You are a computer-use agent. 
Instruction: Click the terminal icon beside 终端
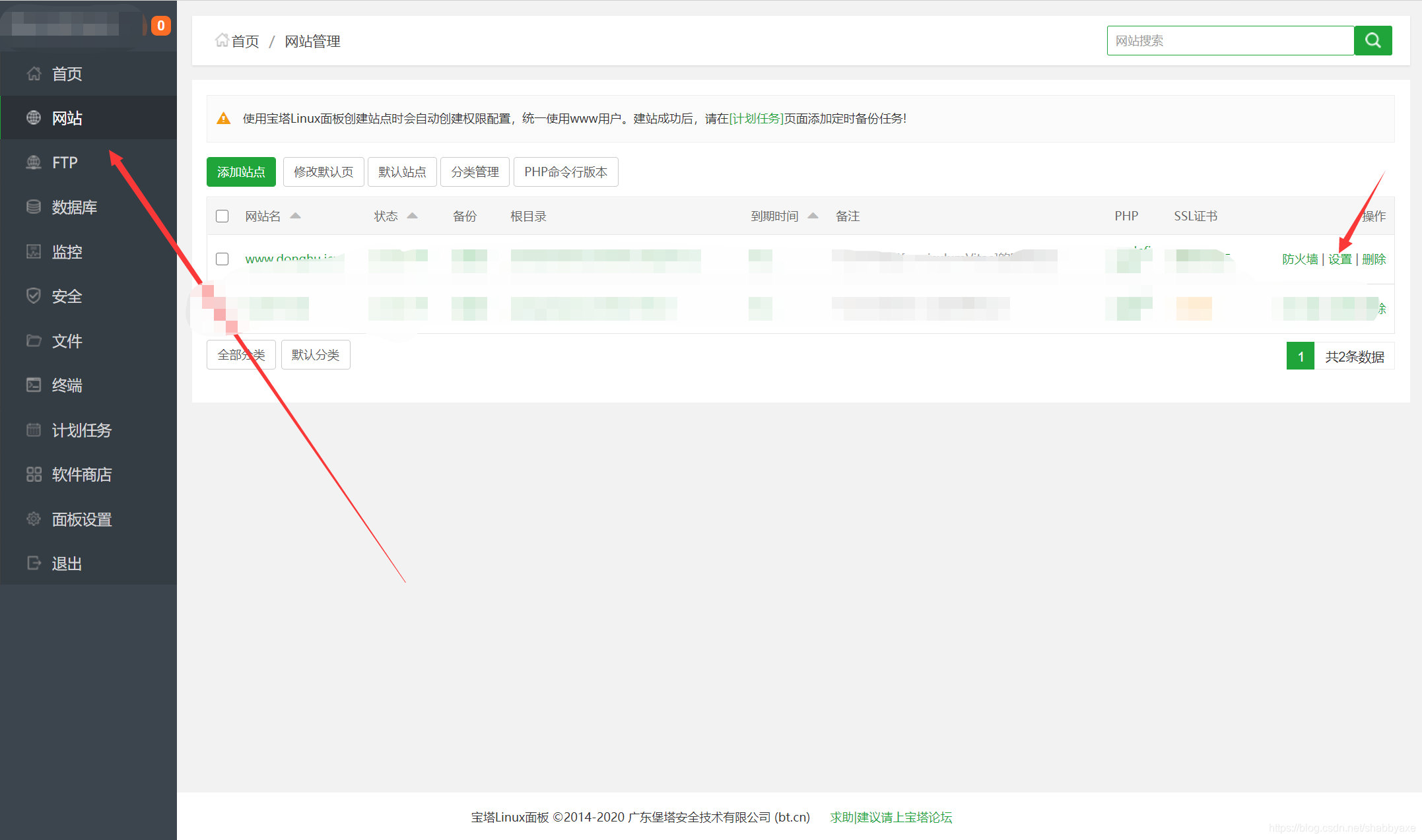point(34,385)
